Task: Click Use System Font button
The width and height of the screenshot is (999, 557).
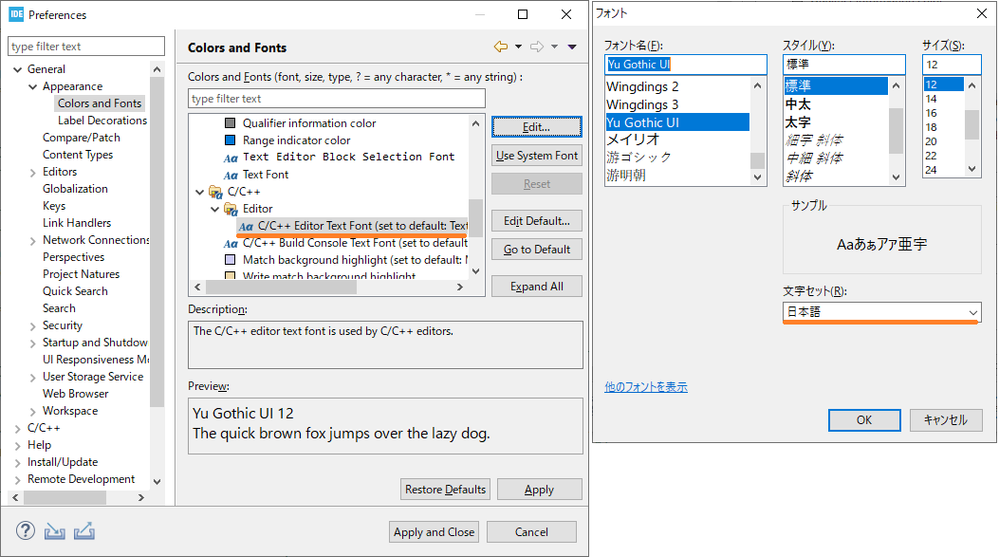Action: pos(536,156)
